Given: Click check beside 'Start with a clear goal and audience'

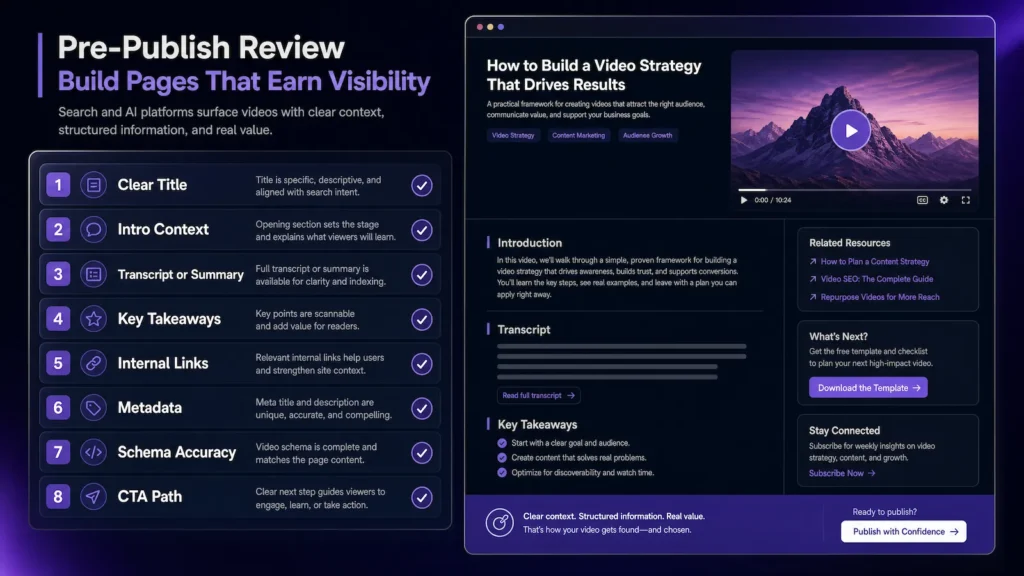Looking at the screenshot, I should [x=502, y=443].
